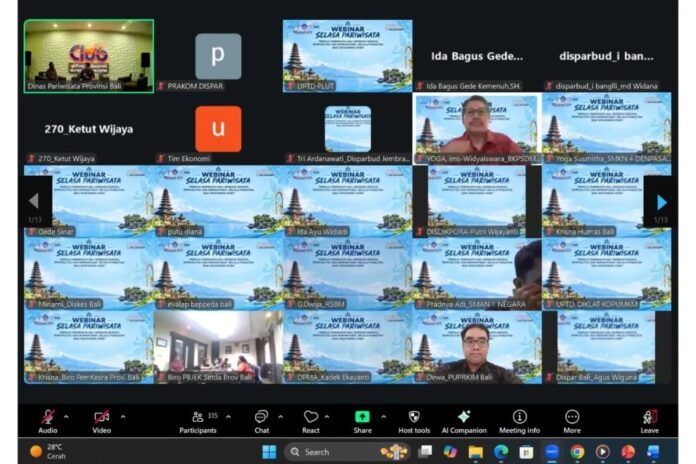Open the weather widget showing 28°C Cerah

tap(48, 452)
